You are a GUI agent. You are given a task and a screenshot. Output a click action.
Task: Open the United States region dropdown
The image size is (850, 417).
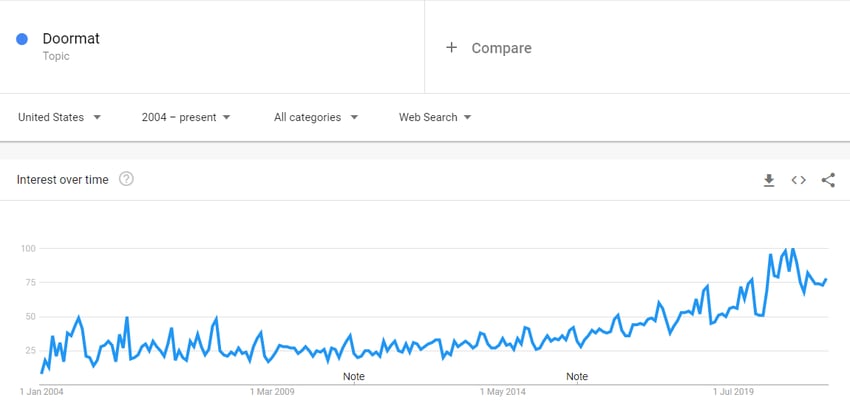pyautogui.click(x=60, y=117)
